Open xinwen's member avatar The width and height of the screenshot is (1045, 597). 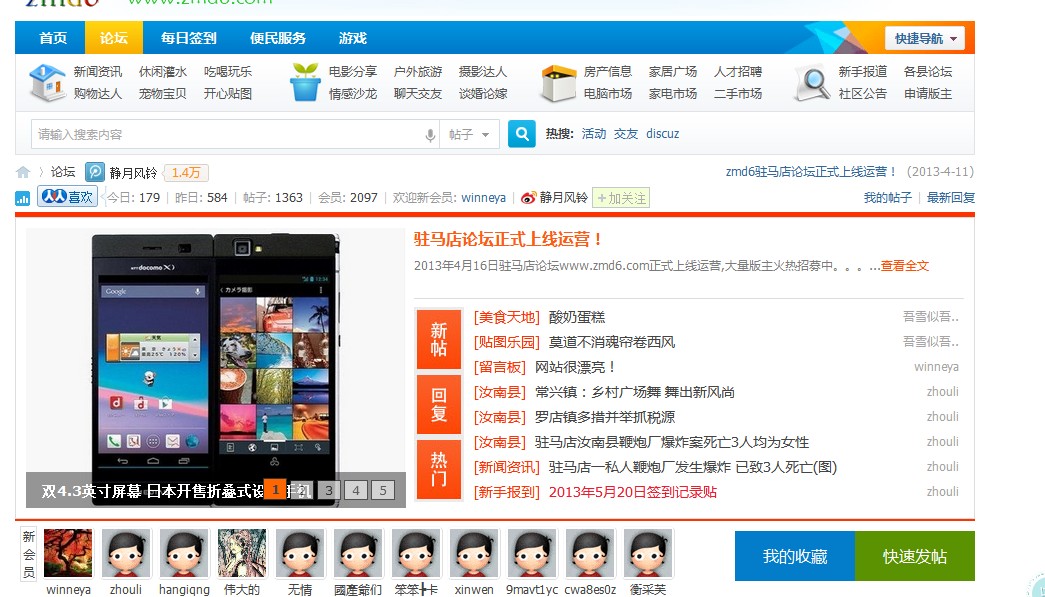coord(474,553)
